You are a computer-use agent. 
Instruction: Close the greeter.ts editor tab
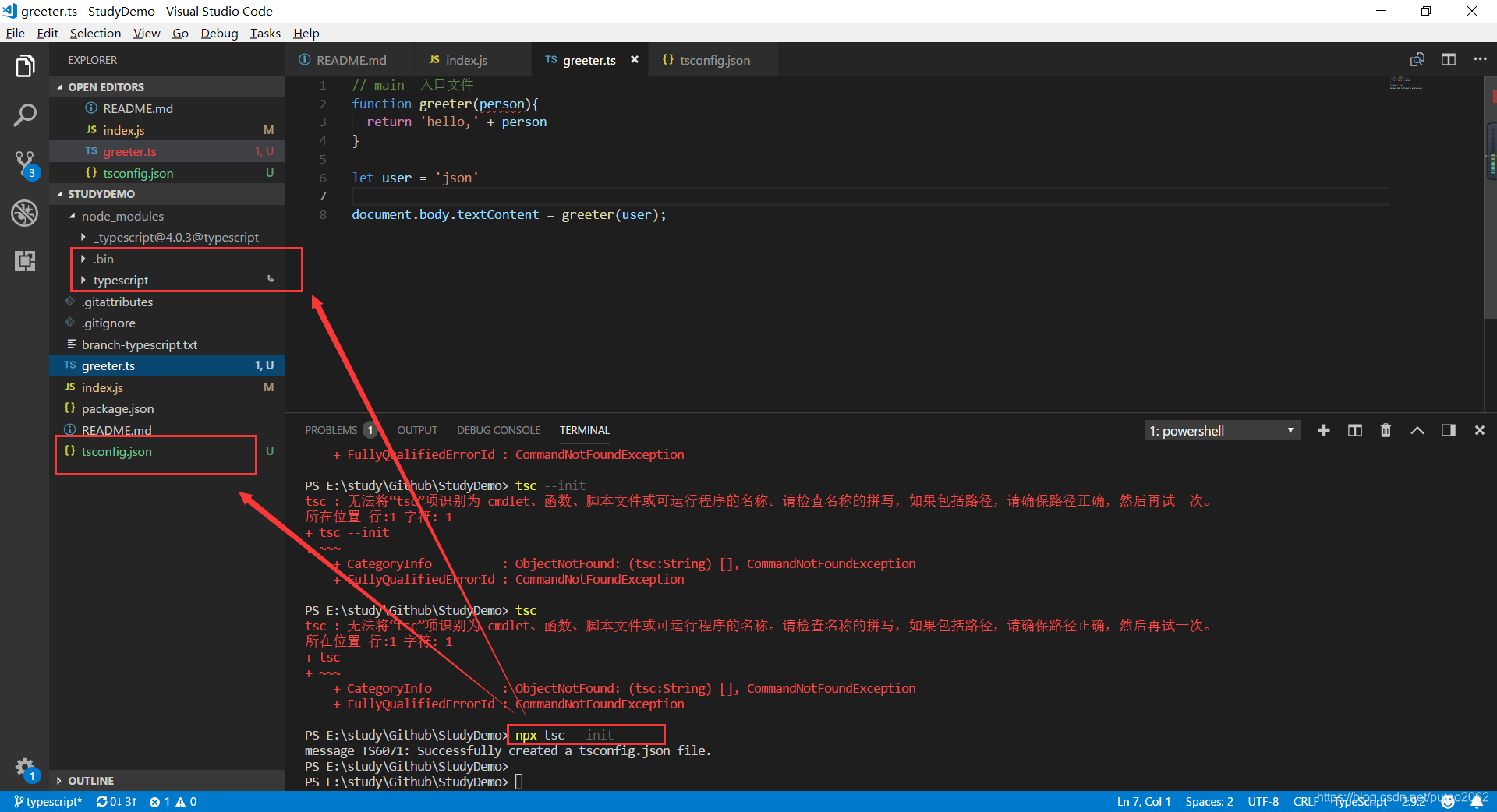point(635,59)
